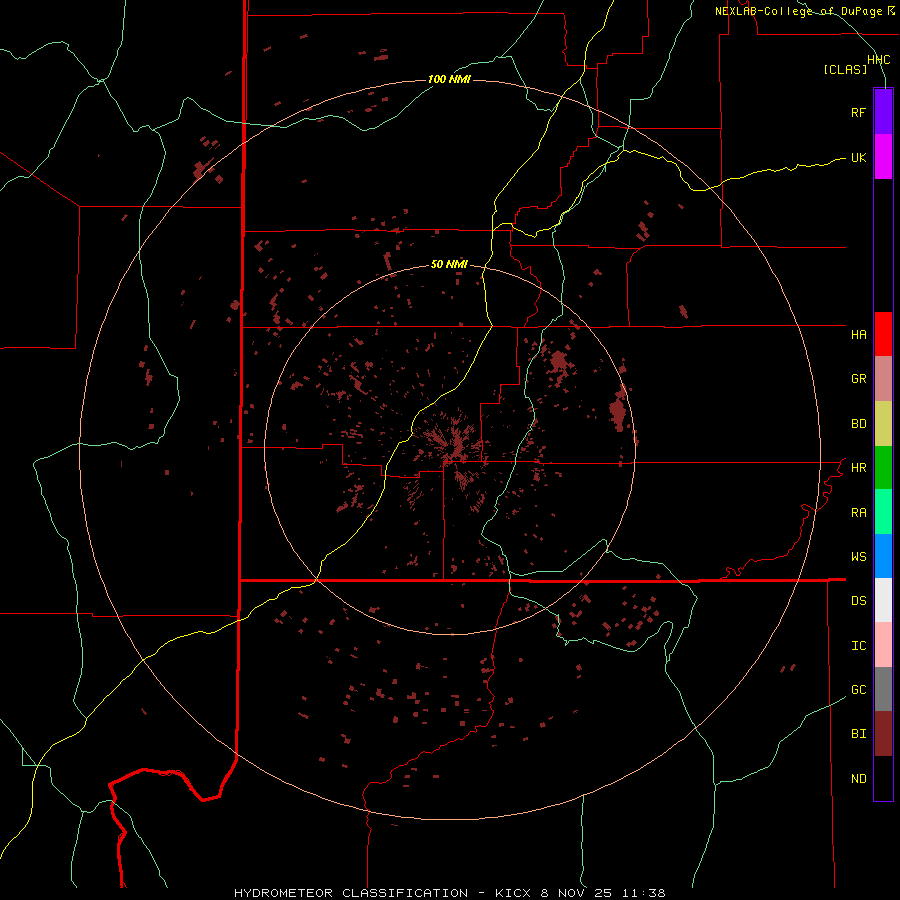Click the pinkish GR color swatch

[883, 379]
